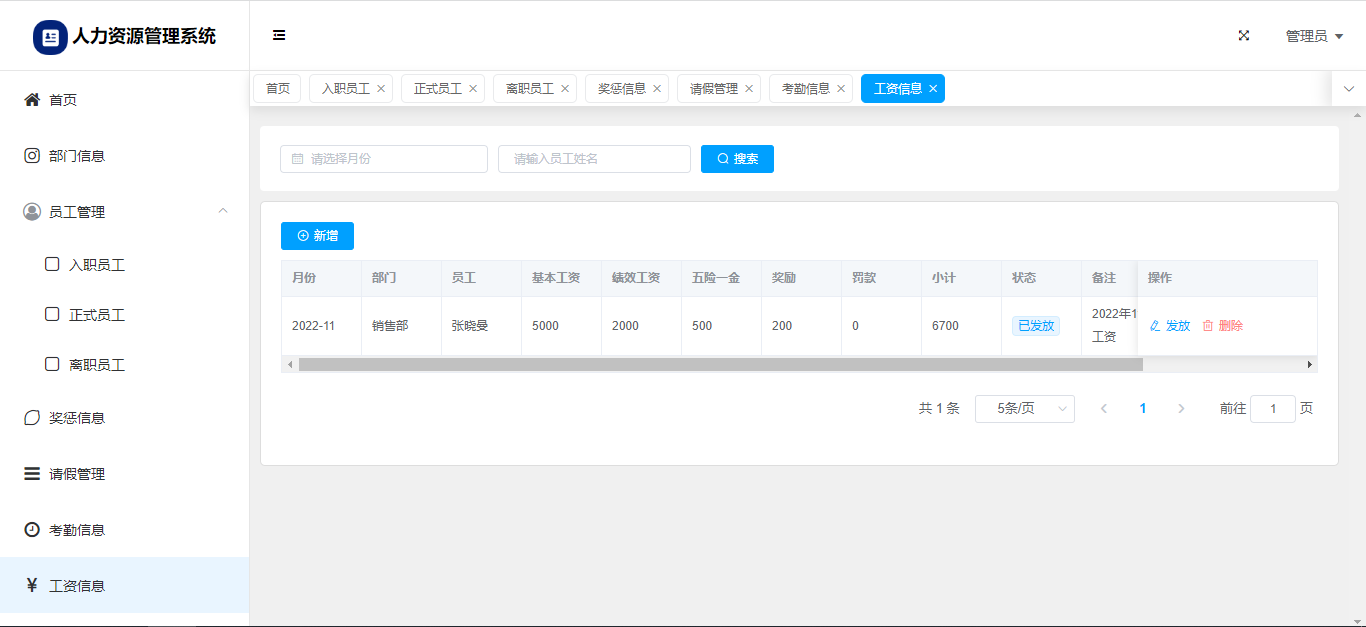Image resolution: width=1366 pixels, height=627 pixels.
Task: Toggle fullscreen with the expand icon
Action: (x=1244, y=36)
